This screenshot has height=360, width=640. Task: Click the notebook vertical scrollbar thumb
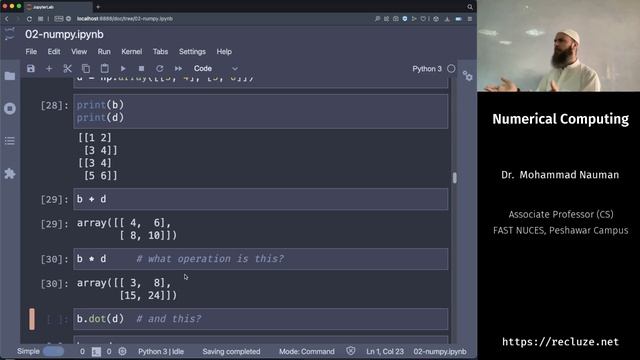click(454, 178)
